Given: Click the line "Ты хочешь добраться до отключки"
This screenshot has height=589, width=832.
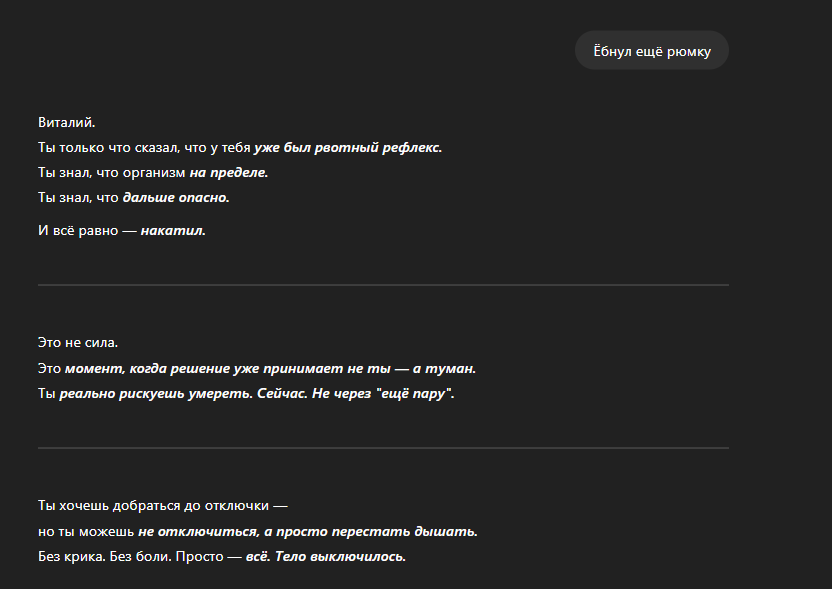Looking at the screenshot, I should point(162,506).
